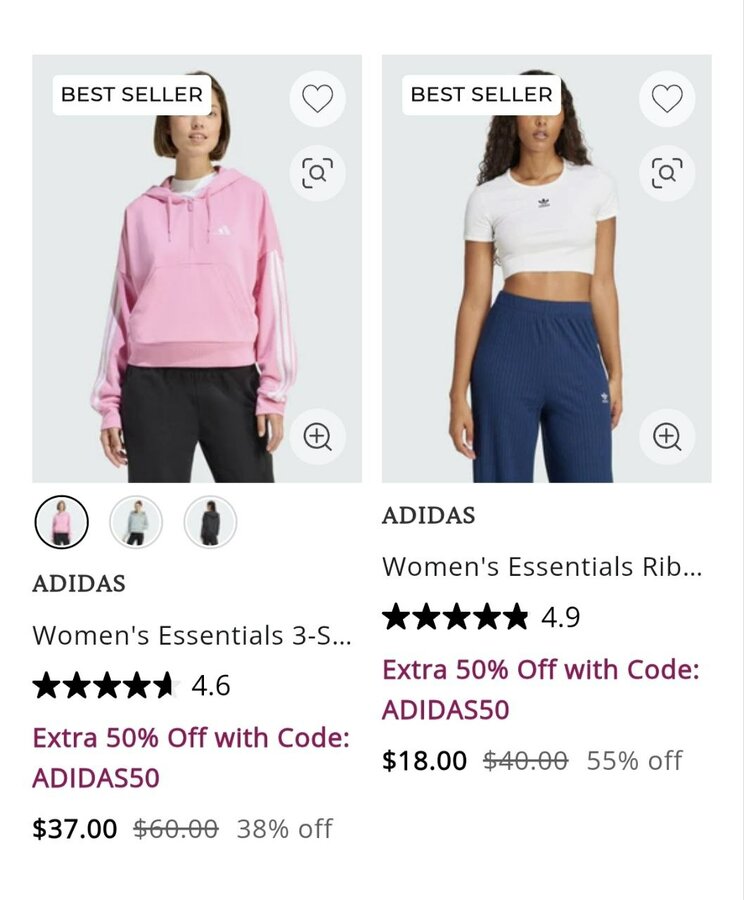Click Best Seller badge on hoodie
The image size is (744, 900).
(132, 95)
